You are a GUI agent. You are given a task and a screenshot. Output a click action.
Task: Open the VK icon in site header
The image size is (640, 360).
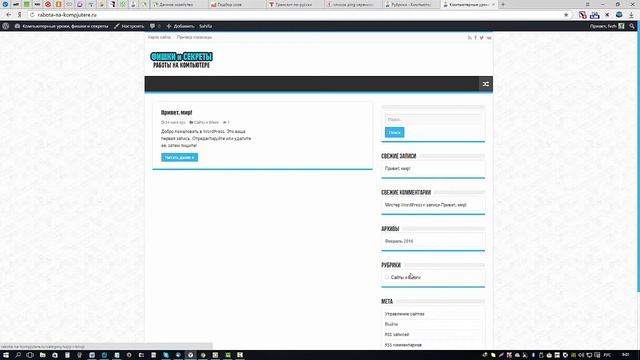pos(489,38)
